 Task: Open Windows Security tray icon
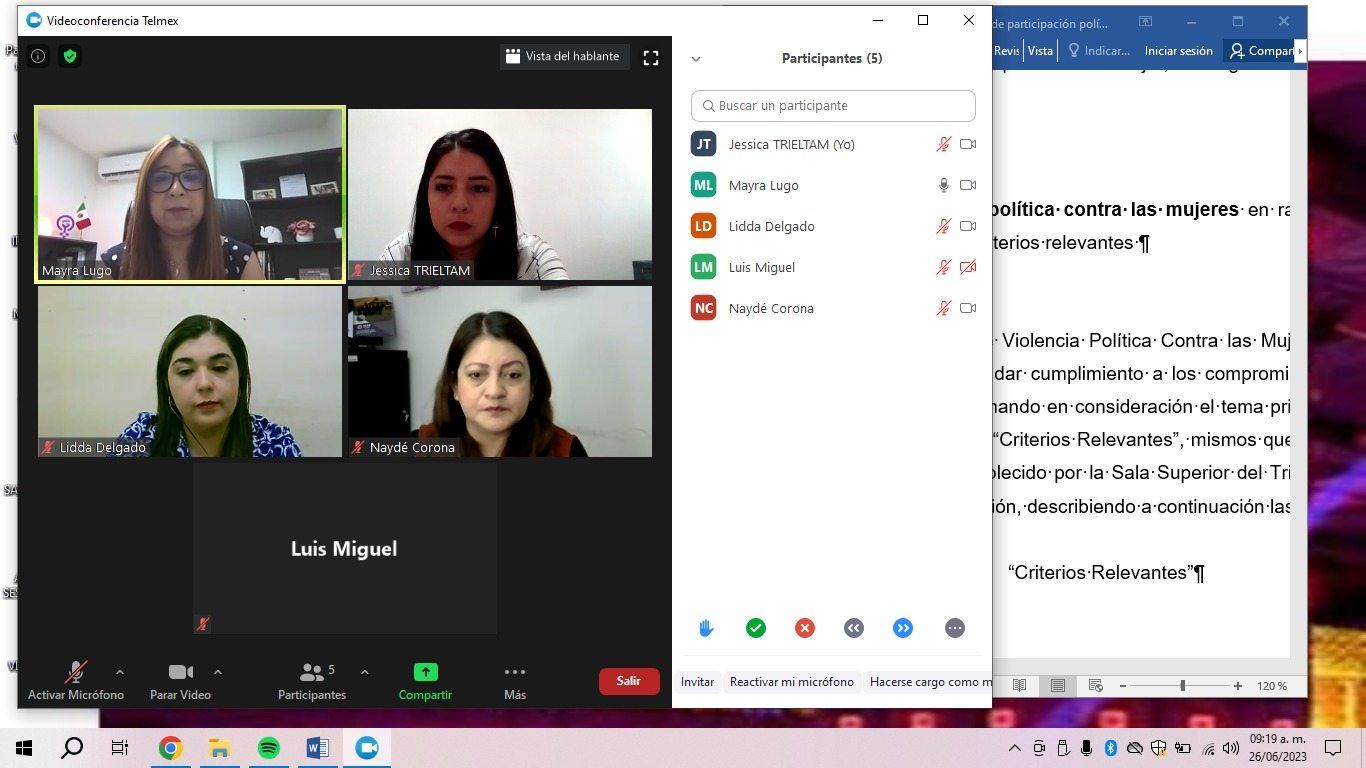click(1158, 748)
